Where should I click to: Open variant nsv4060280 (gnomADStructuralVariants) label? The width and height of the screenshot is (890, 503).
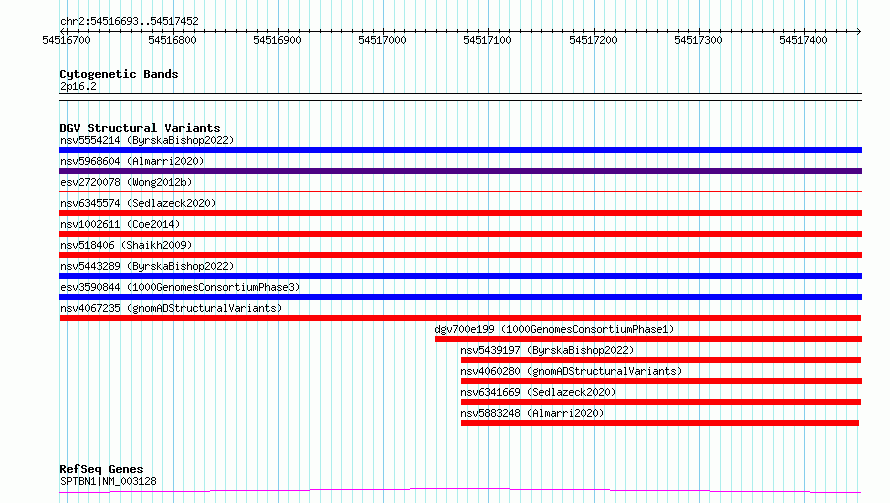571,371
